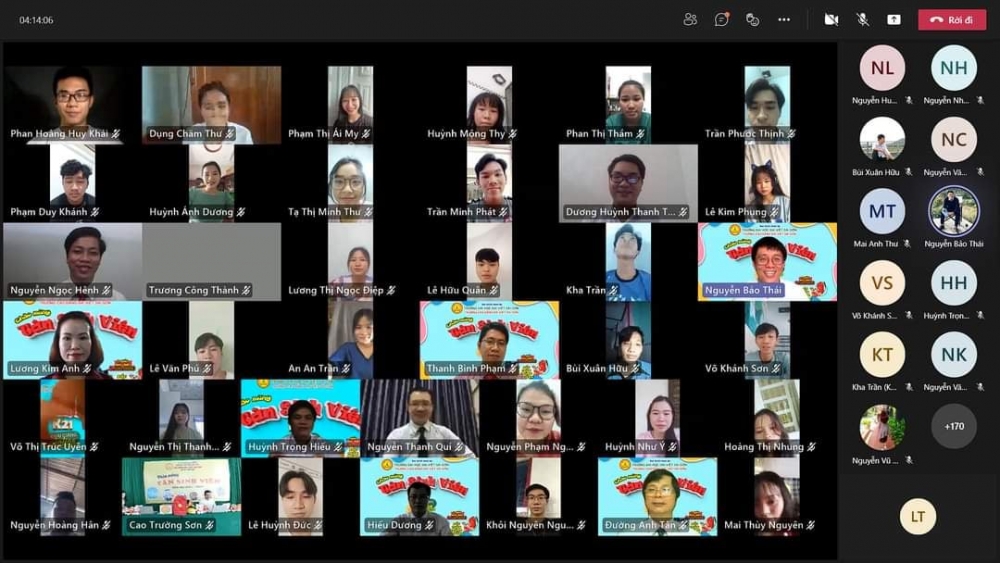Expand the +170 more participants list
The image size is (1000, 563).
click(x=953, y=427)
